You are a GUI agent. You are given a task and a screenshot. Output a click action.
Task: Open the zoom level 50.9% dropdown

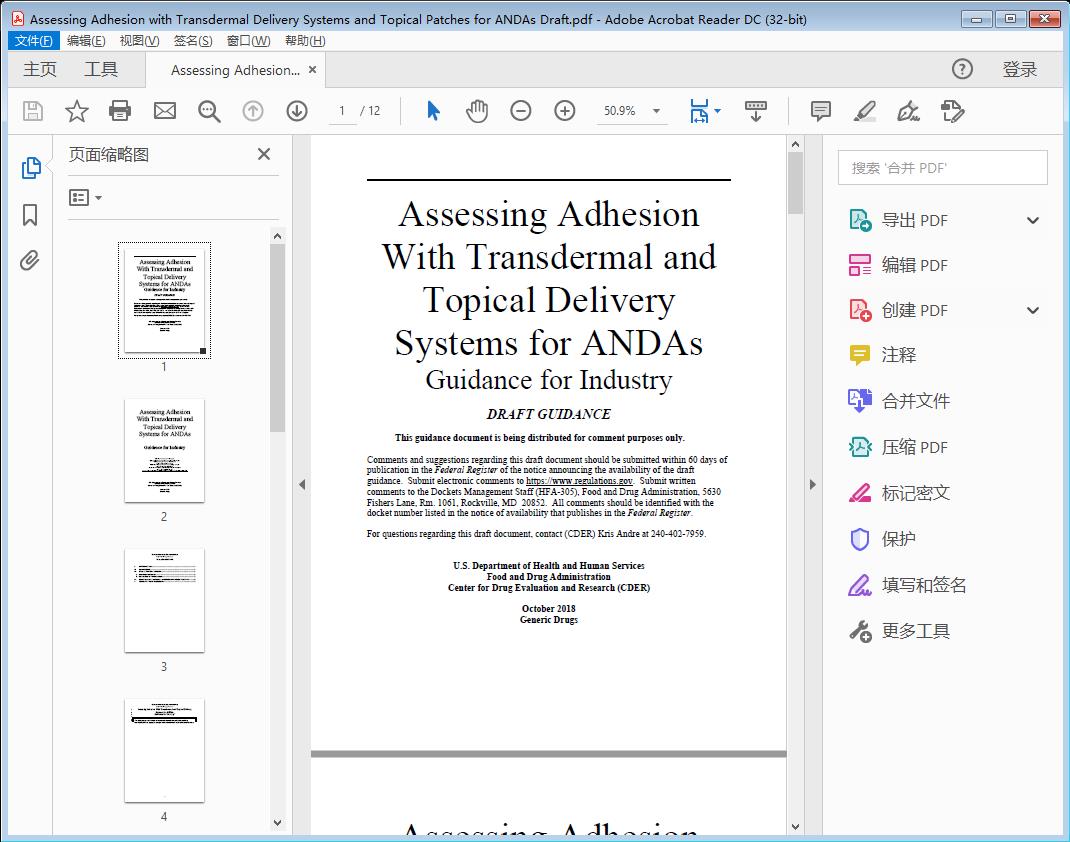click(655, 111)
